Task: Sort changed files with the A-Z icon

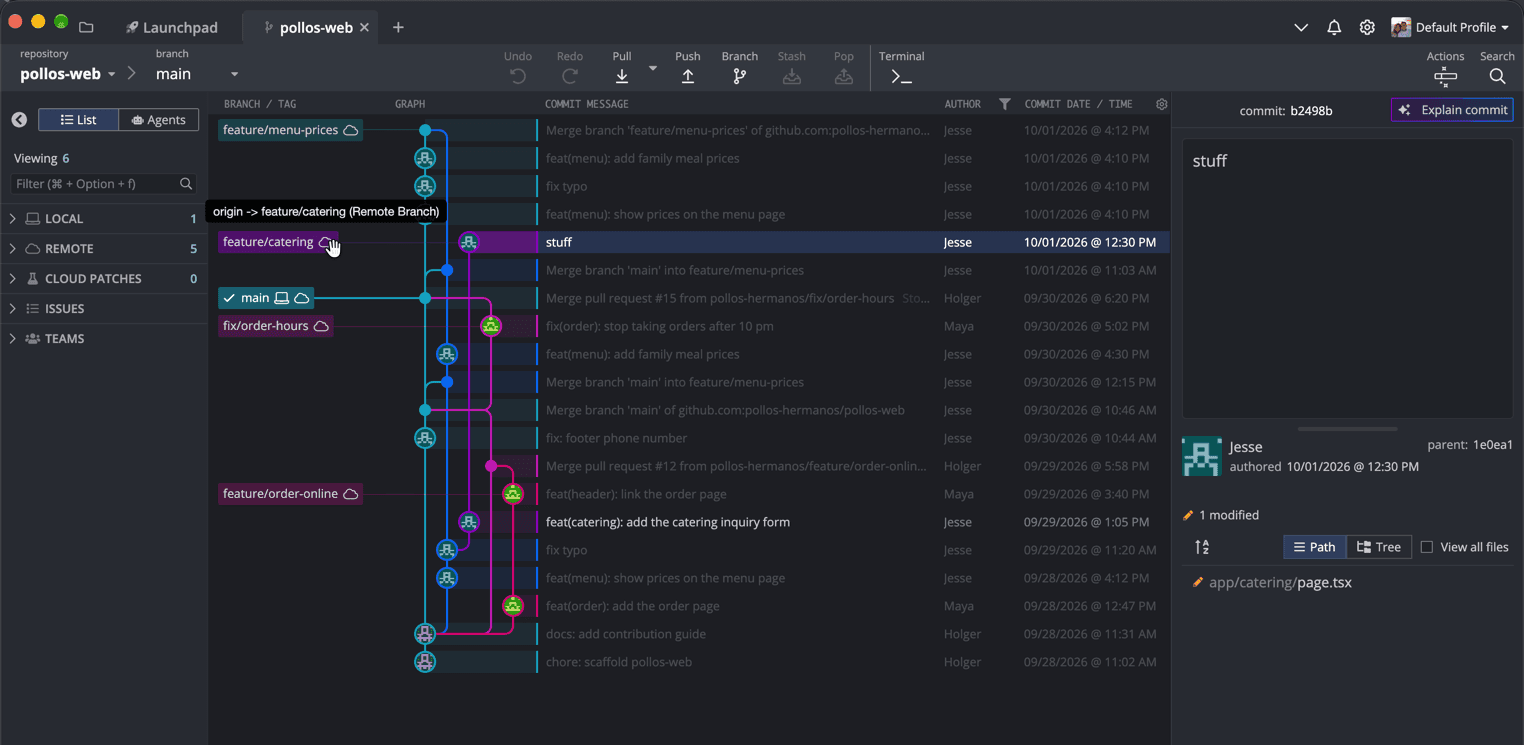Action: tap(1202, 547)
